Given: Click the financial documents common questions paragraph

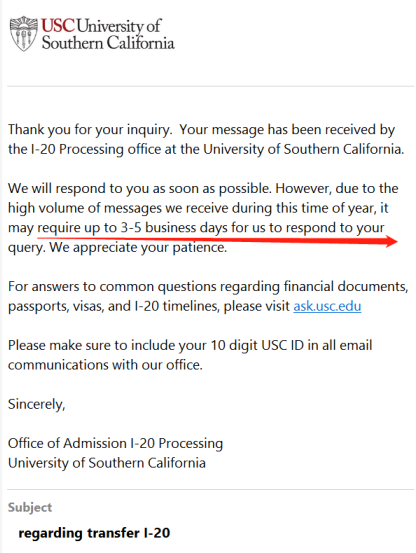Looking at the screenshot, I should click(x=208, y=296).
